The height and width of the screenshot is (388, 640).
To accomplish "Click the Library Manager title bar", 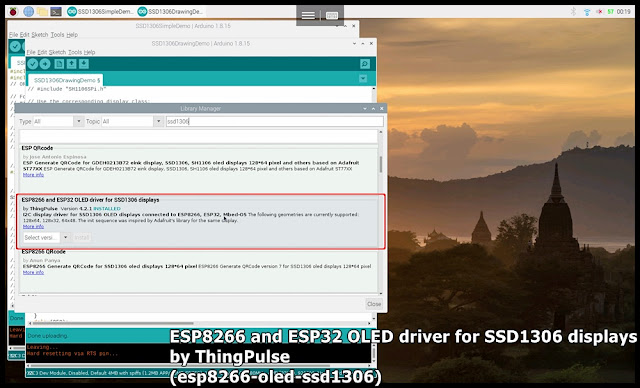I will 200,109.
